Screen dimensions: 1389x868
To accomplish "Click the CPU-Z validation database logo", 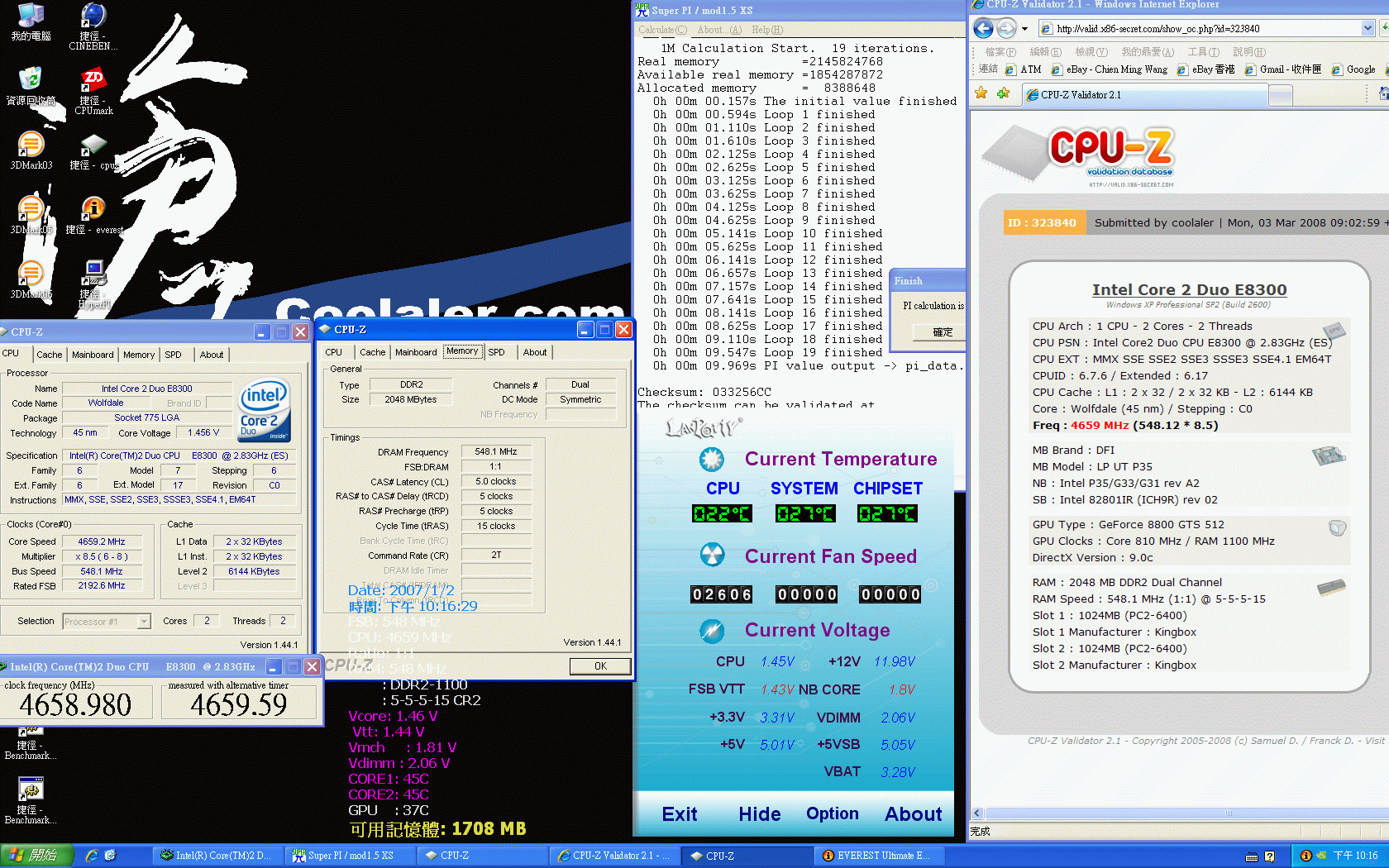I will pos(1076,155).
